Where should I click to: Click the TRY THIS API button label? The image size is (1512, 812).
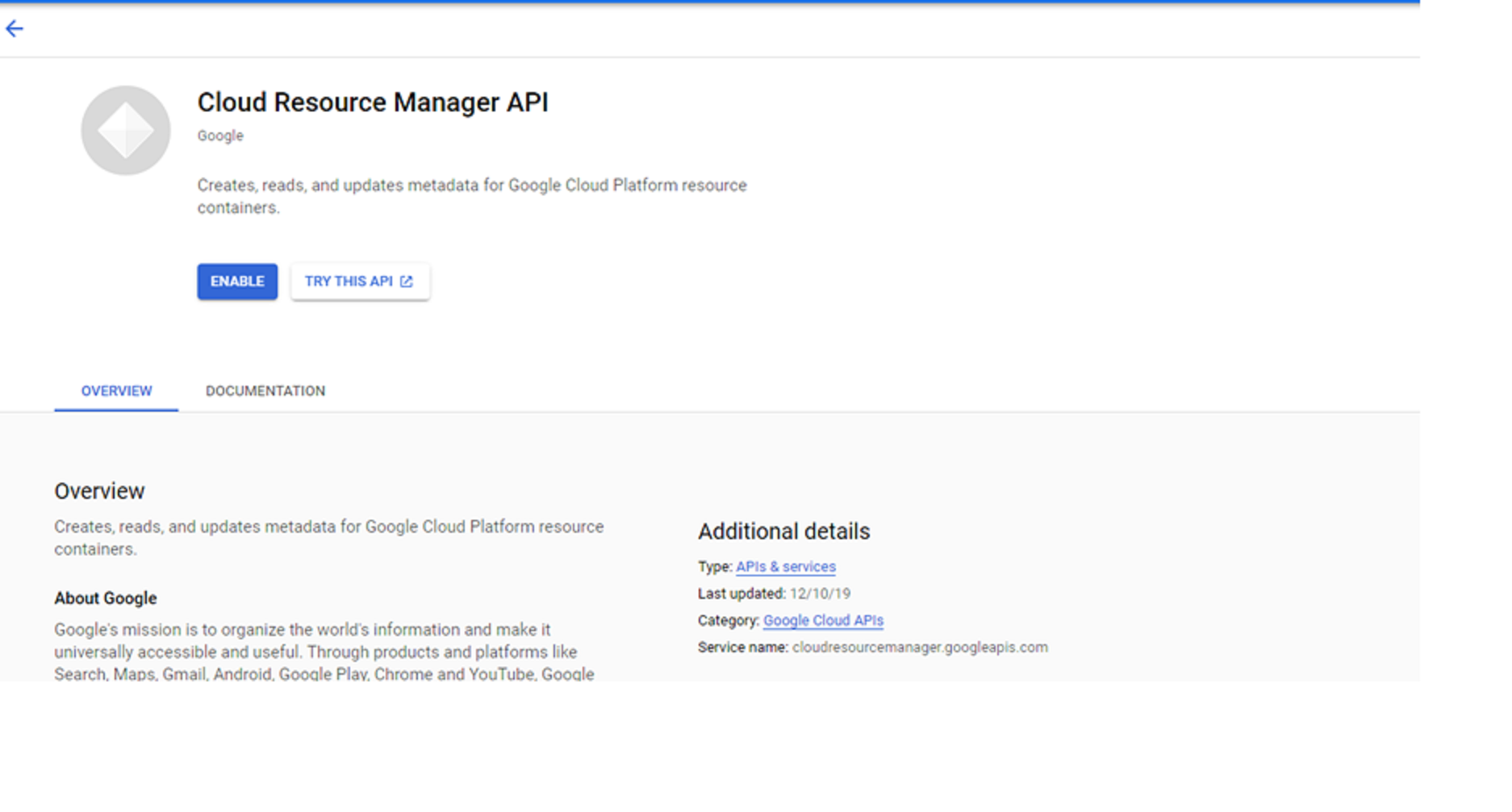pyautogui.click(x=348, y=282)
